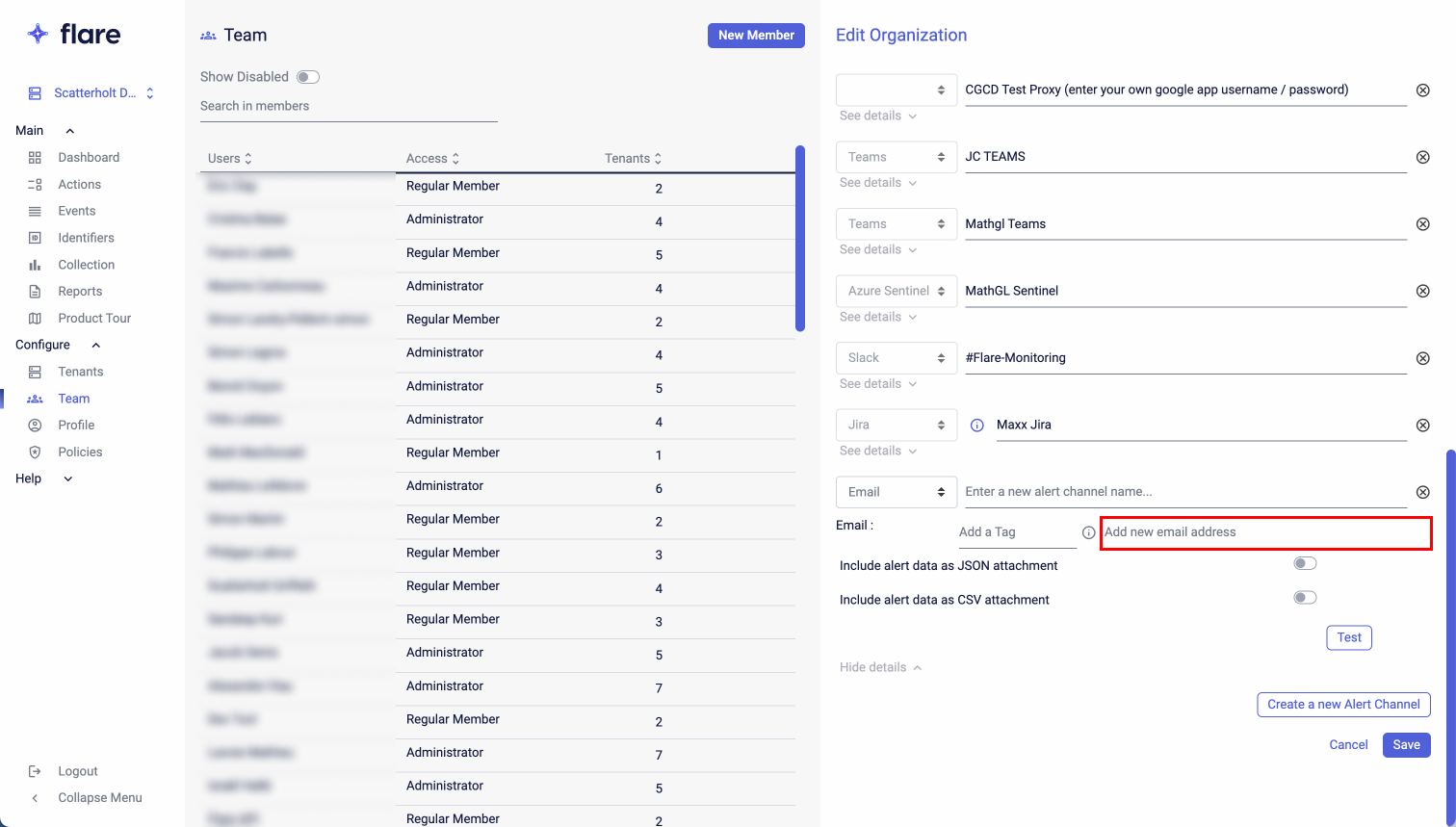Create a new Alert Channel
Viewport: 1456px width, 827px height.
1343,704
